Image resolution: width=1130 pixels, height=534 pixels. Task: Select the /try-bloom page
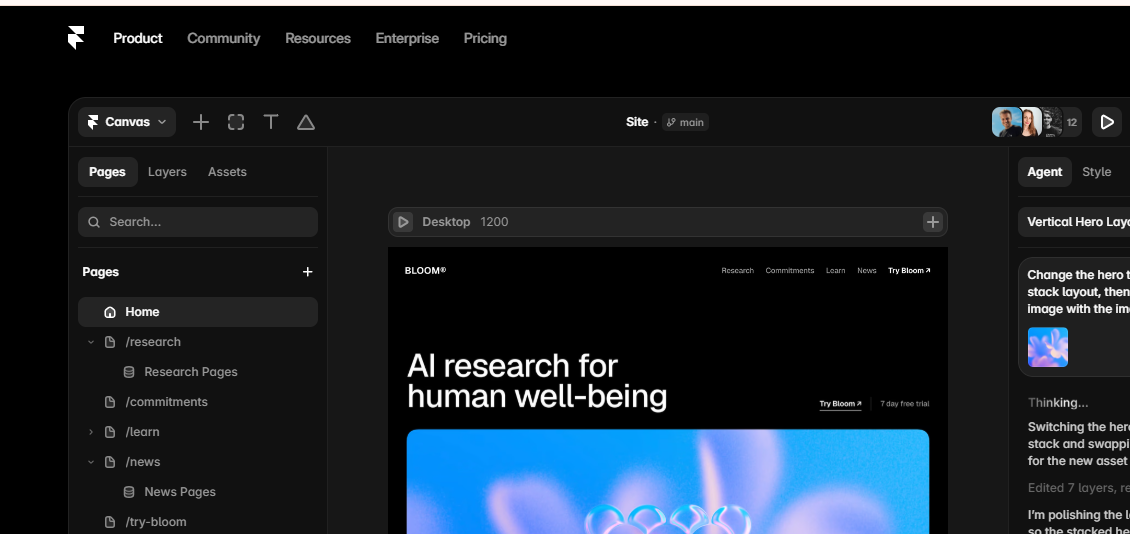[156, 522]
